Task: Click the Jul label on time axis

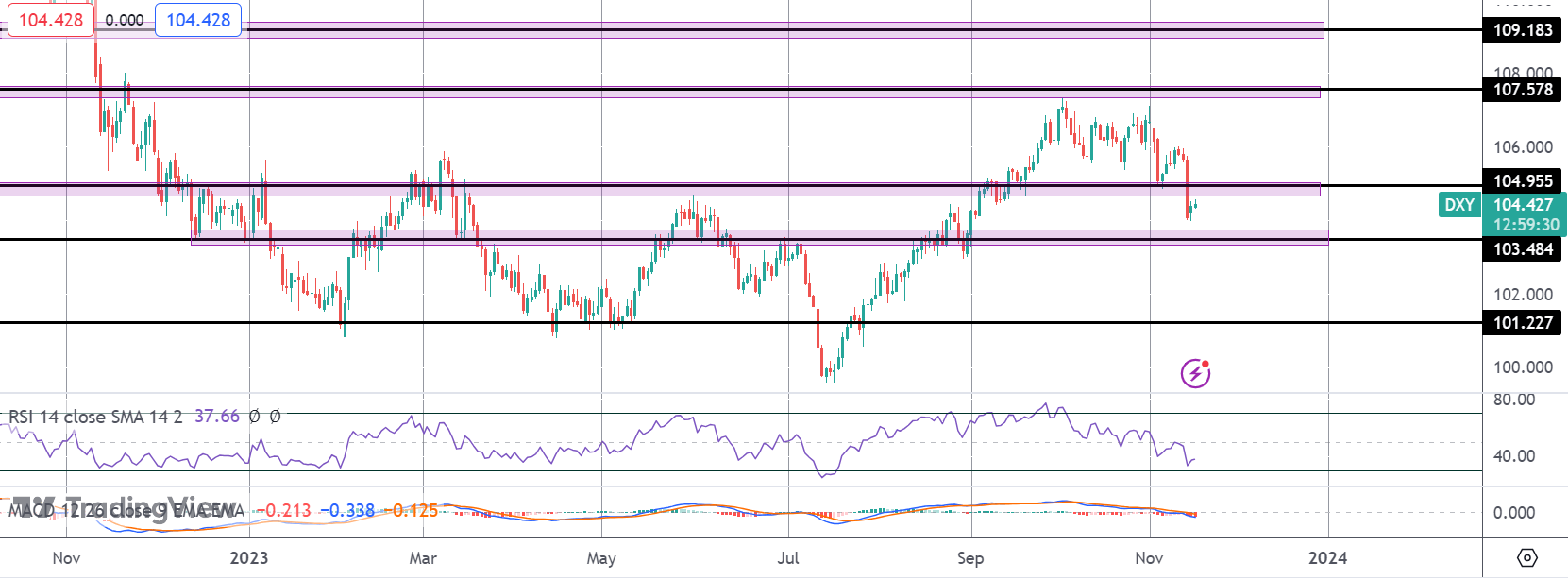Action: [x=788, y=558]
